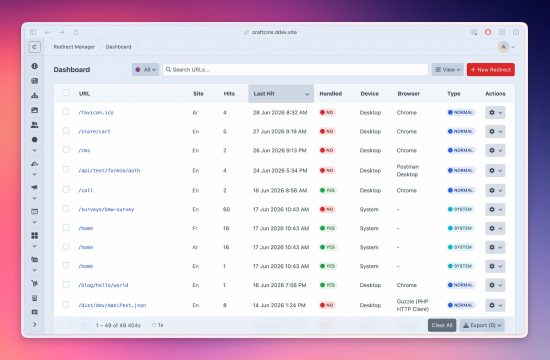
Task: Click the 1s auto-refresh indicator
Action: tap(158, 325)
